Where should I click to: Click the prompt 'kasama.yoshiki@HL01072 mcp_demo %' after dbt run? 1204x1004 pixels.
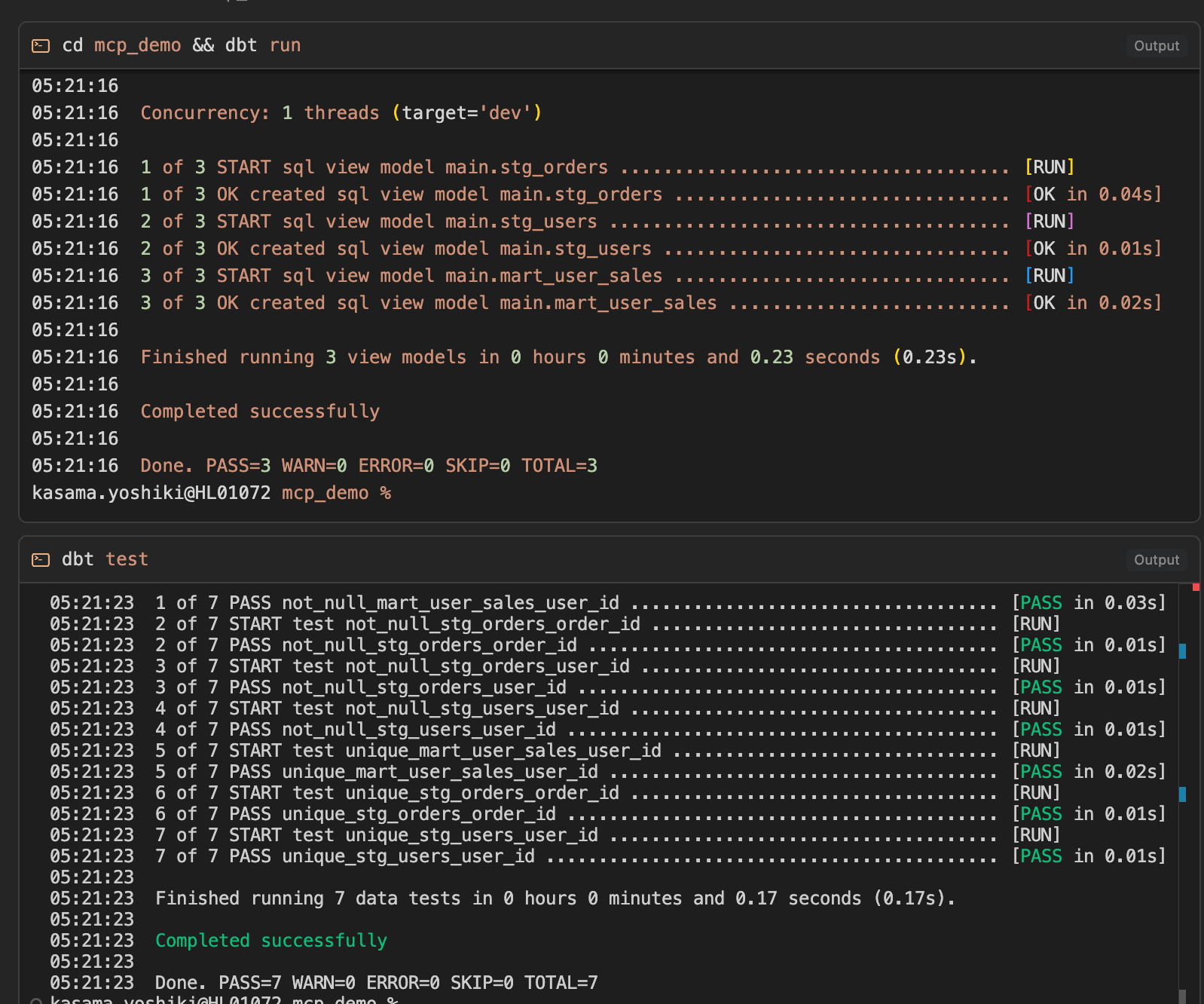point(212,493)
